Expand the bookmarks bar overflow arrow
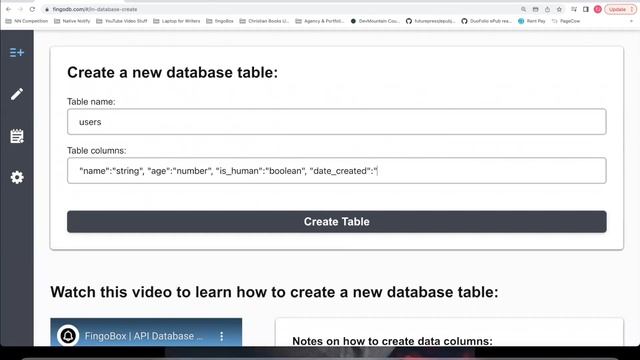The image size is (640, 360). click(x=631, y=21)
